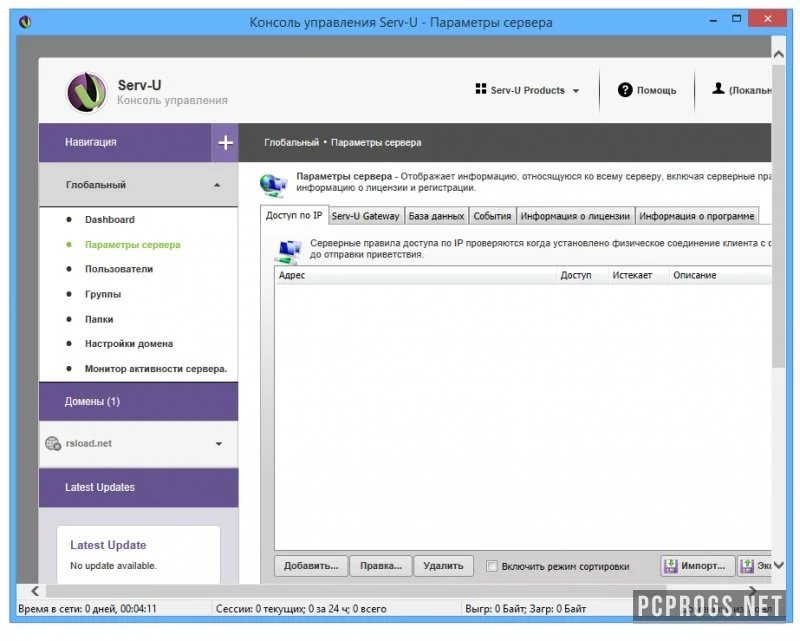Click the rsload.net domain globe icon
Screen dimensions: 800x641
pyautogui.click(x=53, y=443)
